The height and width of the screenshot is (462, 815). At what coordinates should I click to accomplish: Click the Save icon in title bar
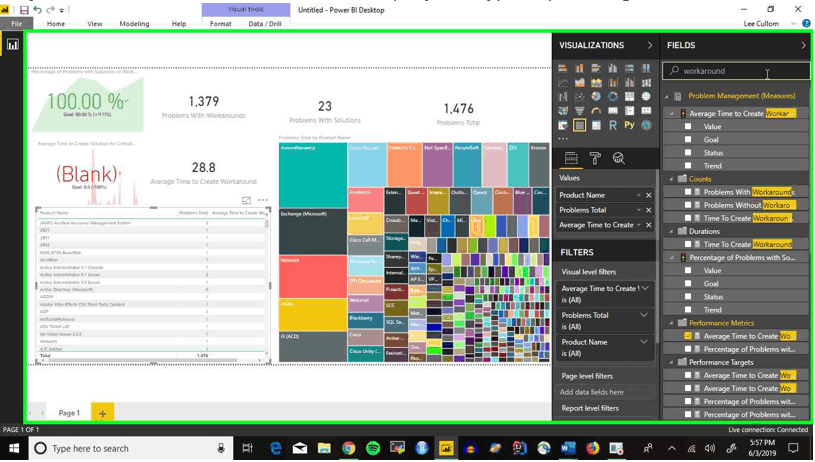pos(24,9)
